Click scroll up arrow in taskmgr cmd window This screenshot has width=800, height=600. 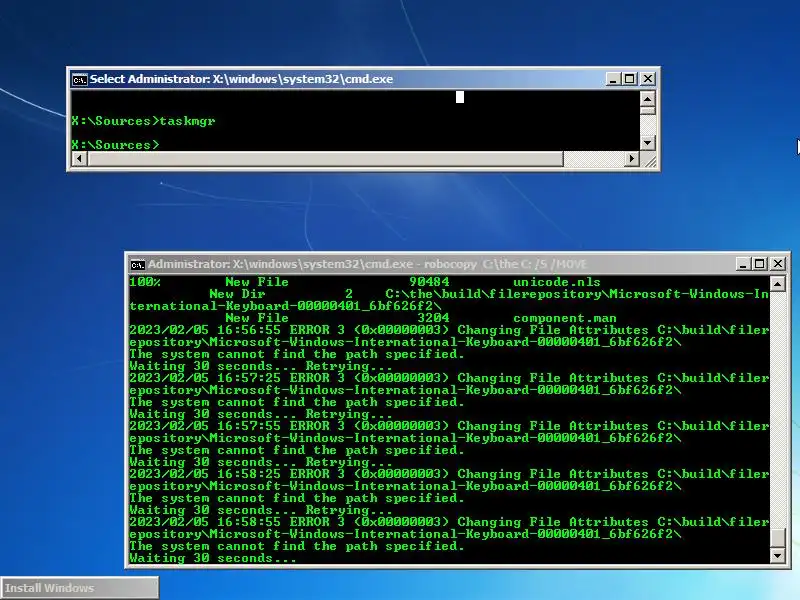647,98
